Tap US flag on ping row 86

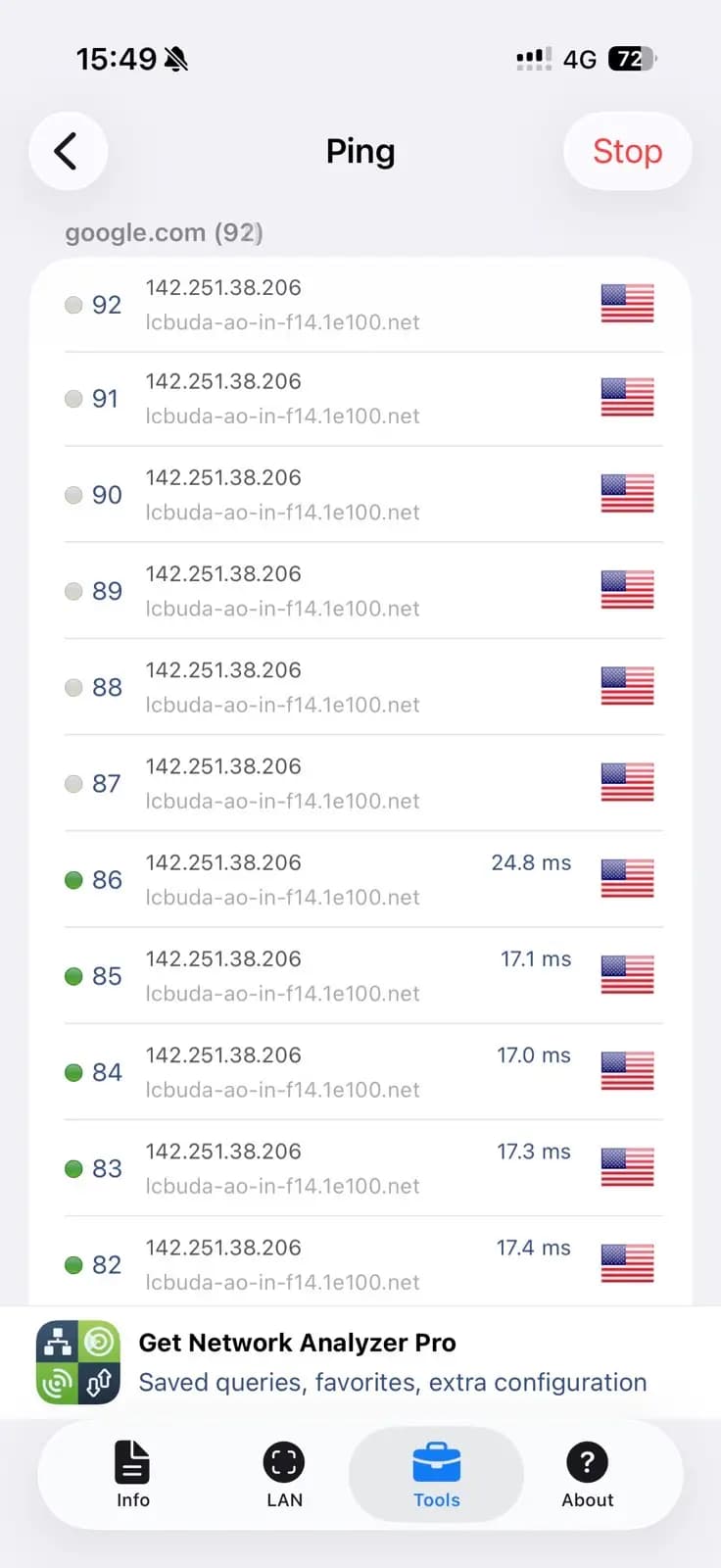(627, 878)
